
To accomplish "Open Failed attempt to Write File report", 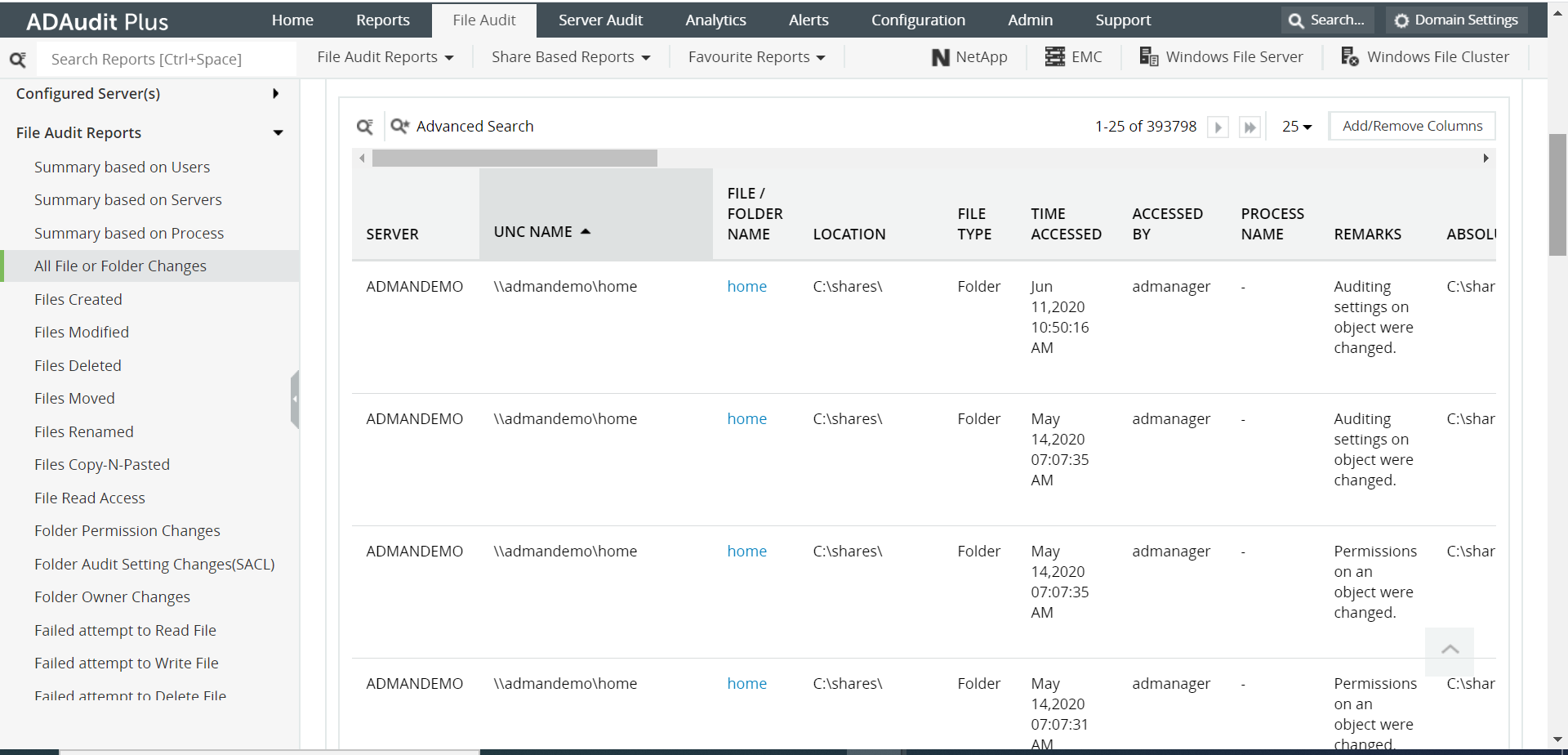I will (127, 663).
